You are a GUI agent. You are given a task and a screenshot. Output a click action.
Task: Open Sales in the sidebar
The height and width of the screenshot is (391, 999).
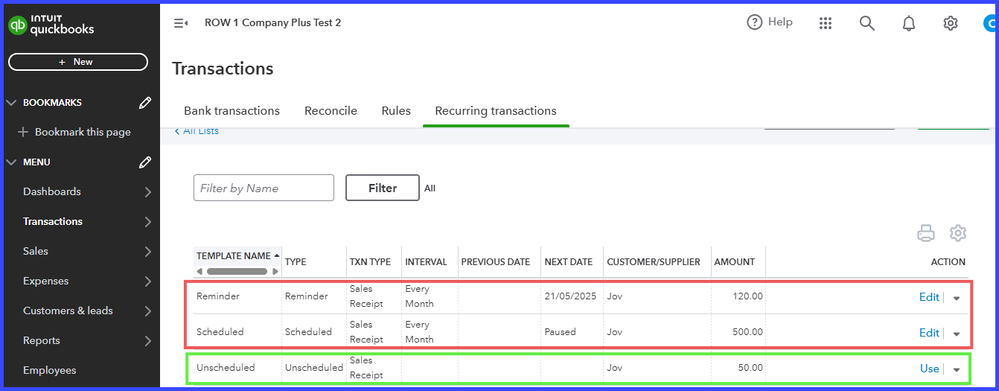(x=36, y=251)
